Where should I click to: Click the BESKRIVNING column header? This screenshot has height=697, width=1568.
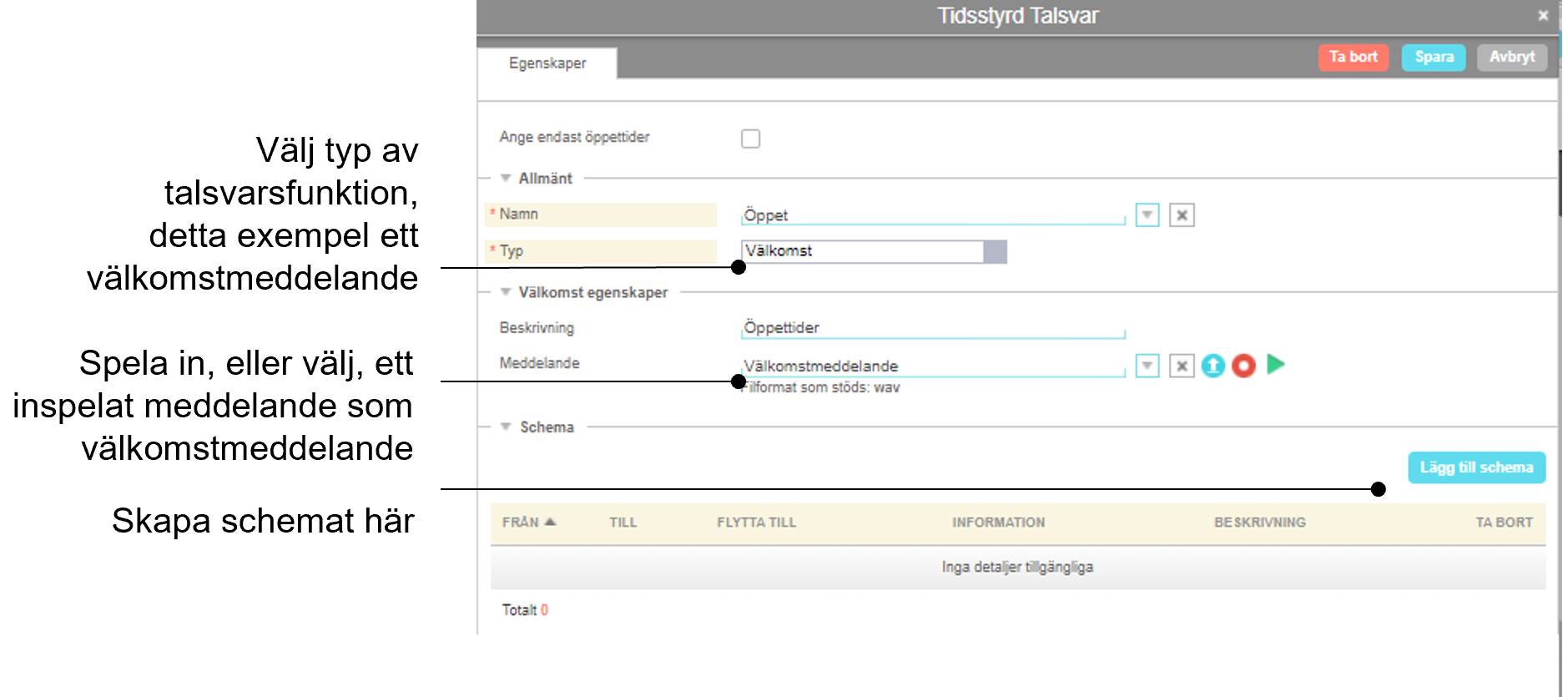[1260, 523]
